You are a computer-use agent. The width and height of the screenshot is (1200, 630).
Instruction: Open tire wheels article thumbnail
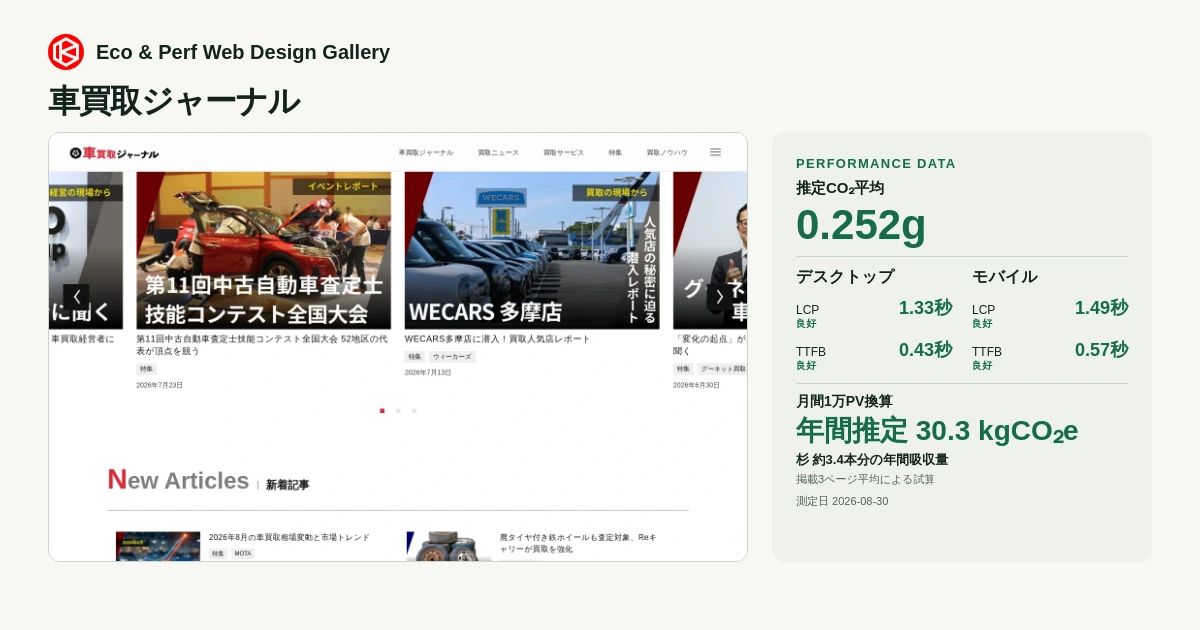(449, 546)
